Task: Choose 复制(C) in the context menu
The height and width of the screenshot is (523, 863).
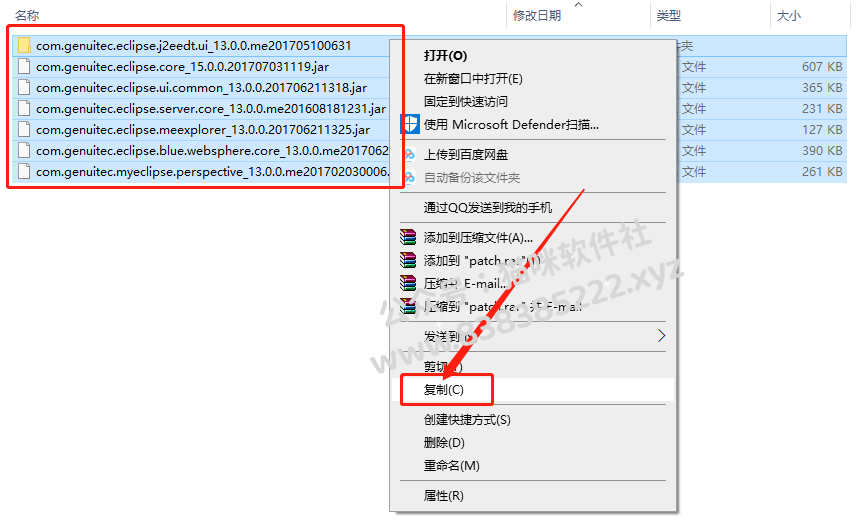Action: (x=444, y=390)
